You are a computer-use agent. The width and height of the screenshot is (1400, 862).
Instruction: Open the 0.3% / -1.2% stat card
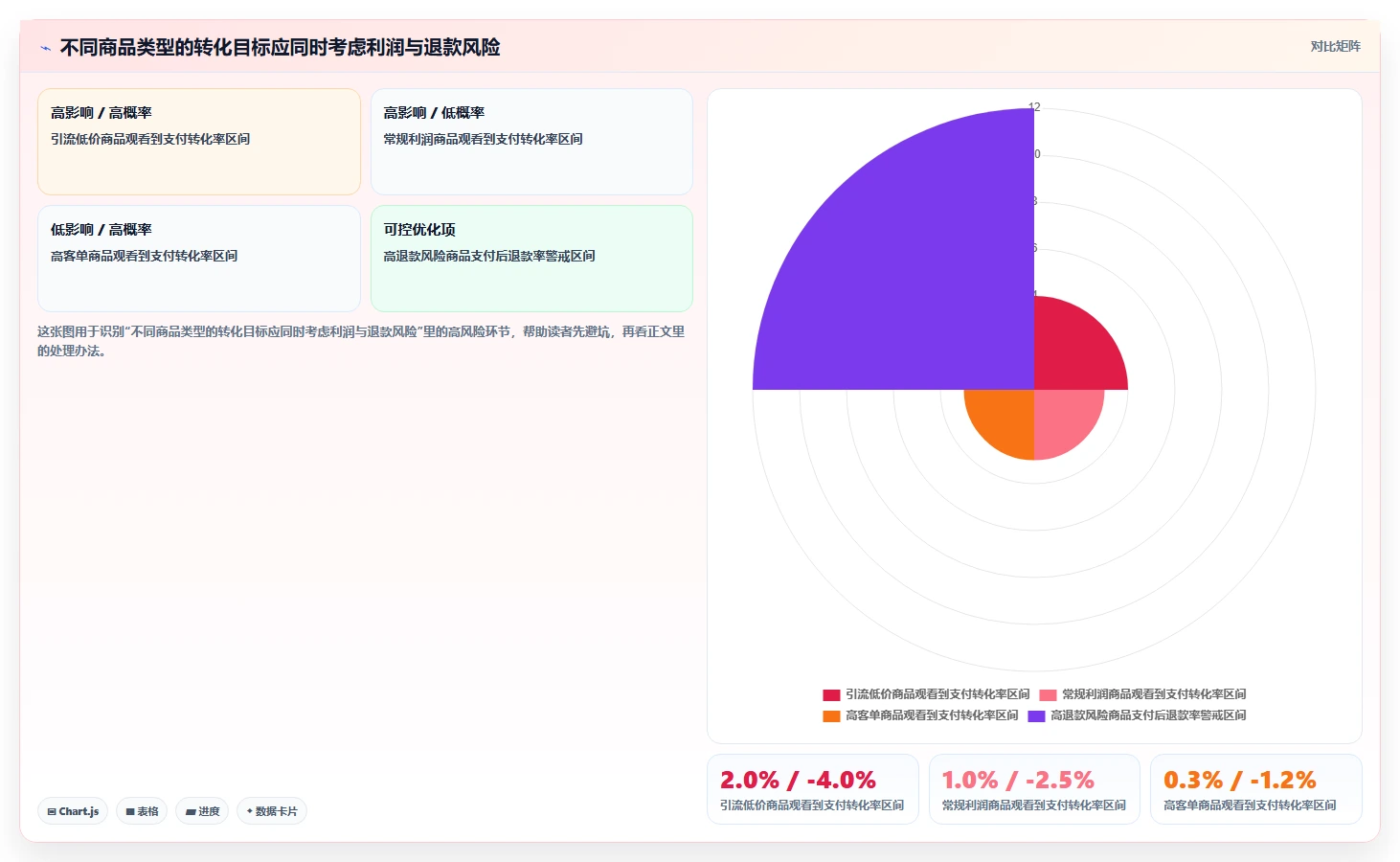click(1255, 789)
